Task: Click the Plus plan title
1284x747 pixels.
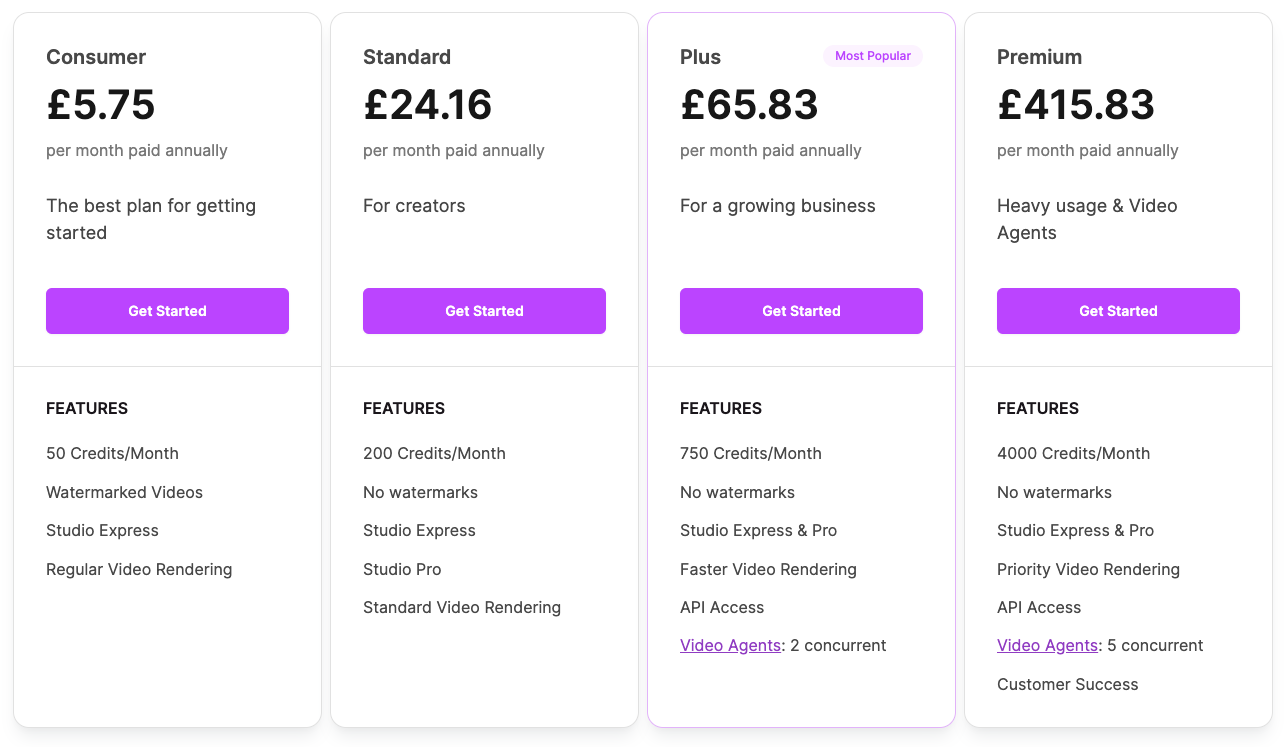Action: tap(700, 57)
